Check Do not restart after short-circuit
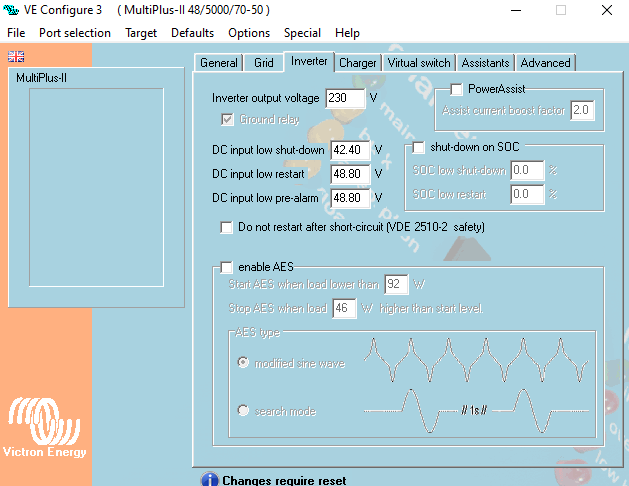The width and height of the screenshot is (629, 486). click(226, 227)
